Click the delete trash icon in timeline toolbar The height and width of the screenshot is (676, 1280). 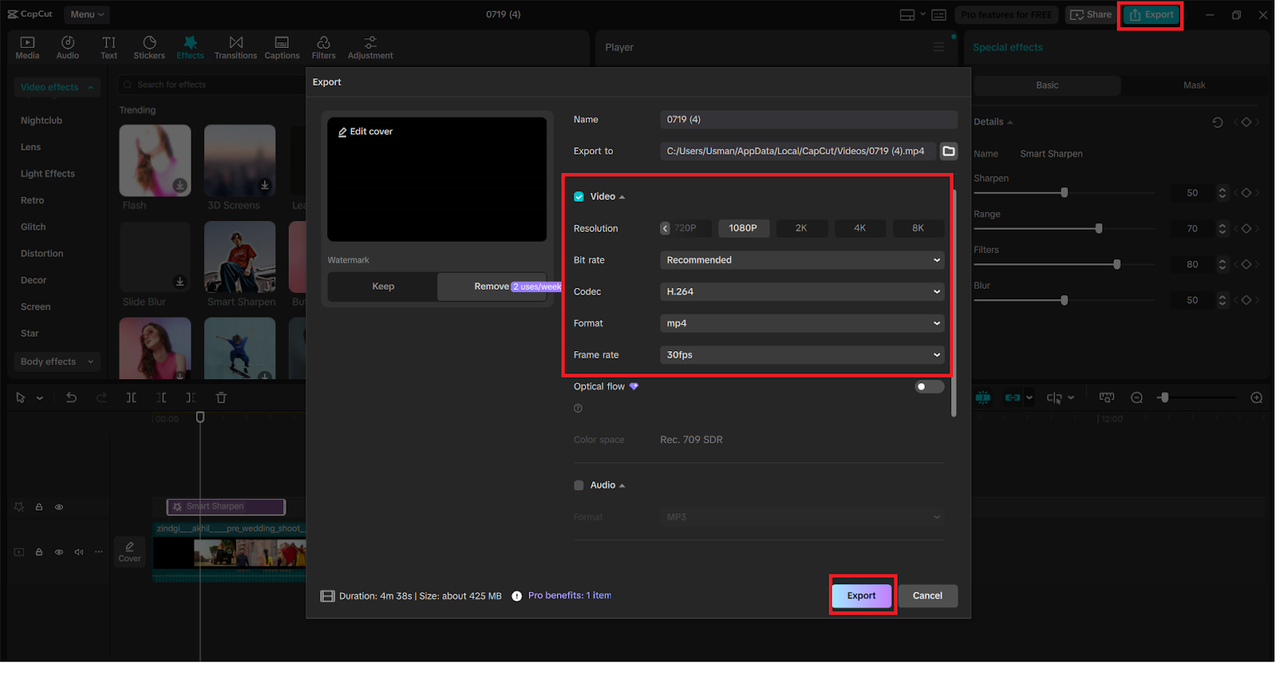click(221, 398)
